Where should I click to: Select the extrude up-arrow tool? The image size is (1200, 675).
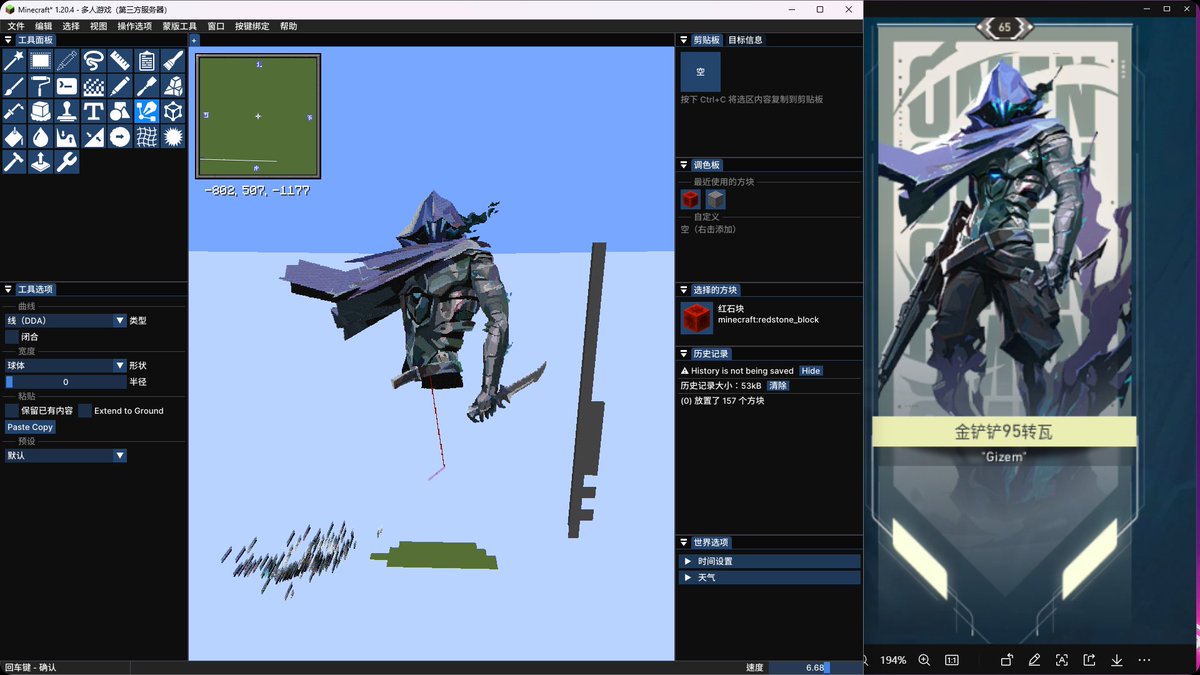[41, 161]
